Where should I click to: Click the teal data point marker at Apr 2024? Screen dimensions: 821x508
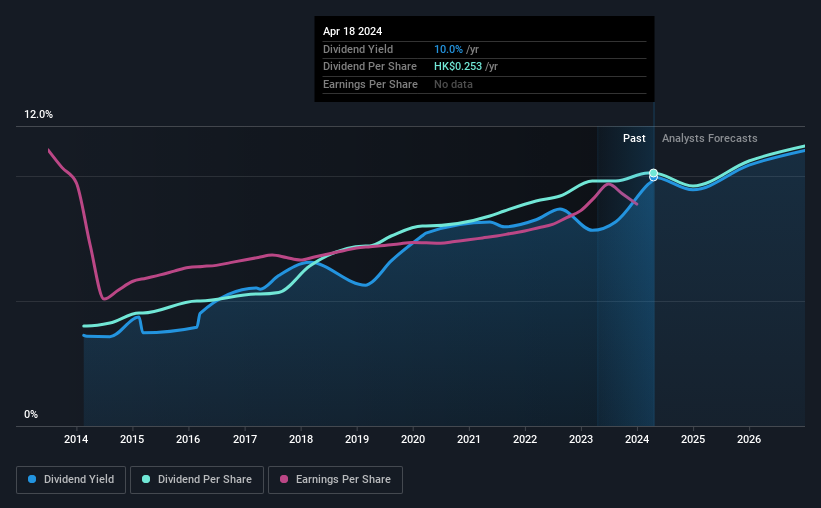pos(653,173)
